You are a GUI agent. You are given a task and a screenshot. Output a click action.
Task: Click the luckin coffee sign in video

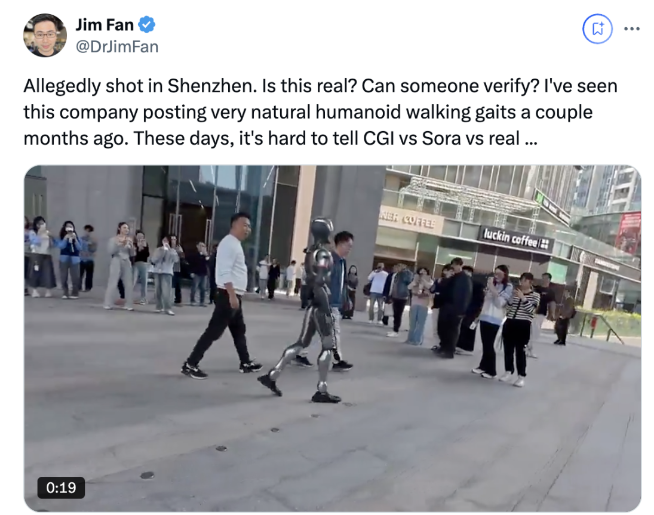click(516, 240)
